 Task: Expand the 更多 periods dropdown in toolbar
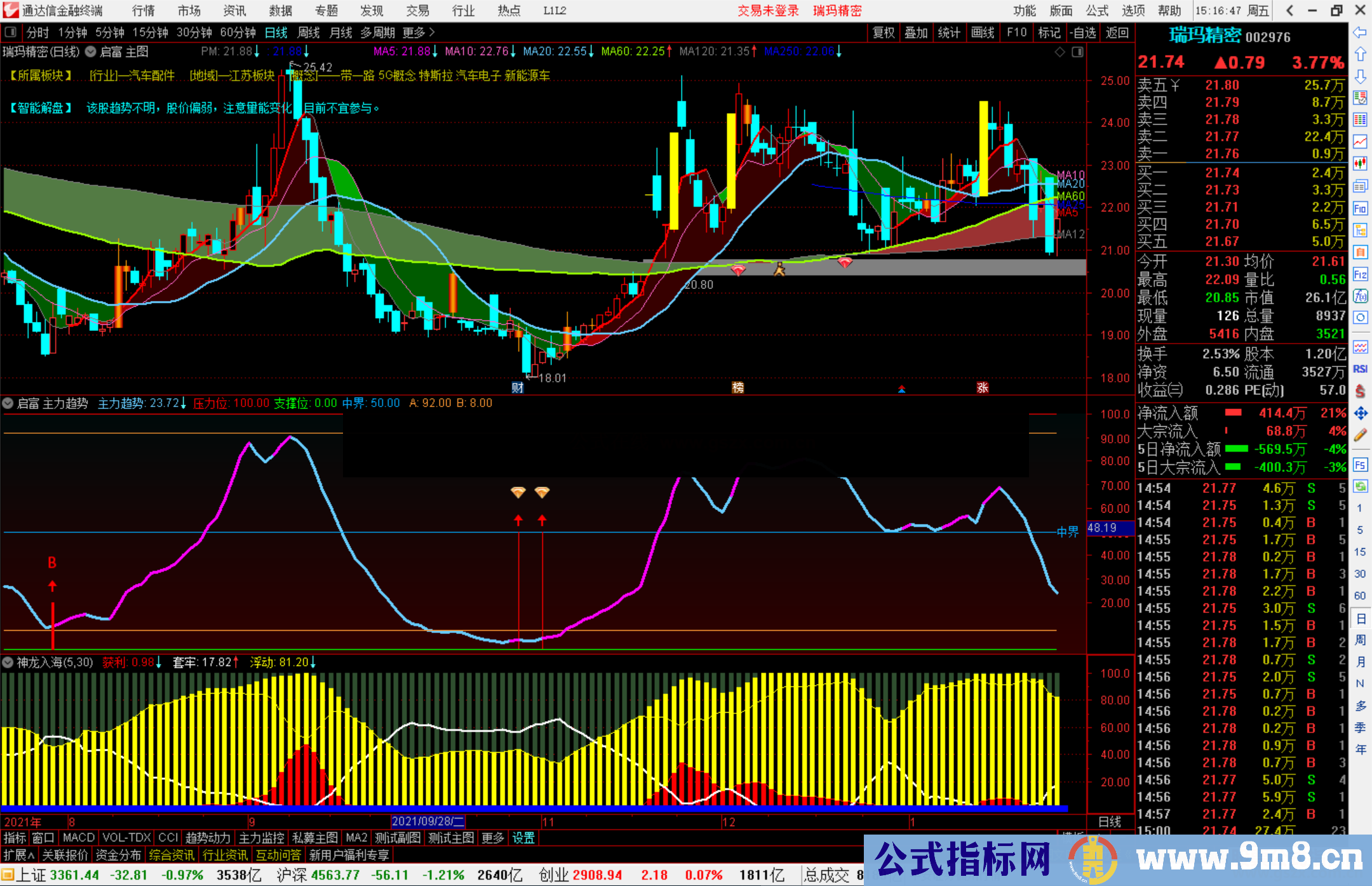(x=418, y=32)
